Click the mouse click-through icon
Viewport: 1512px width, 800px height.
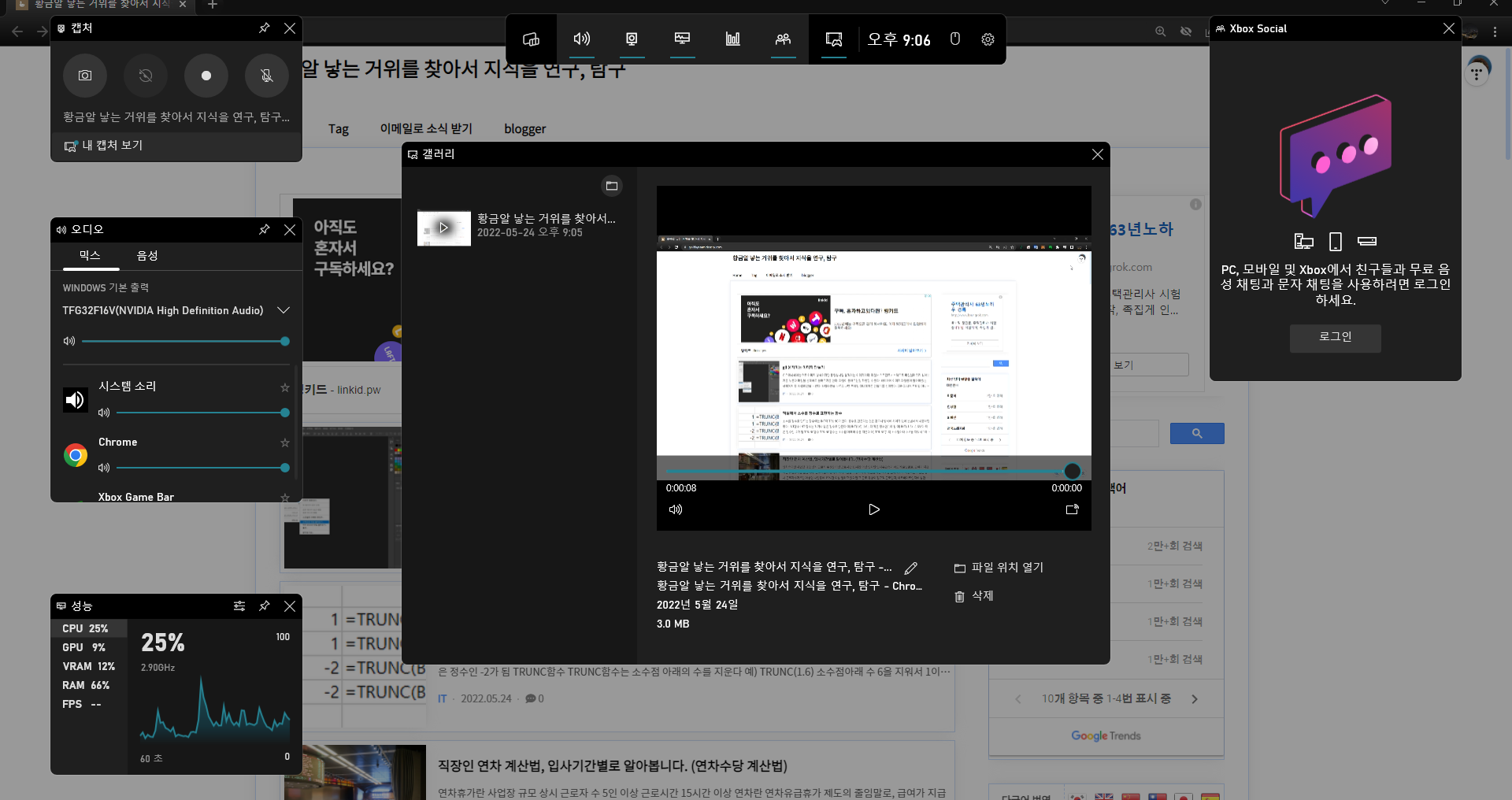click(x=955, y=39)
